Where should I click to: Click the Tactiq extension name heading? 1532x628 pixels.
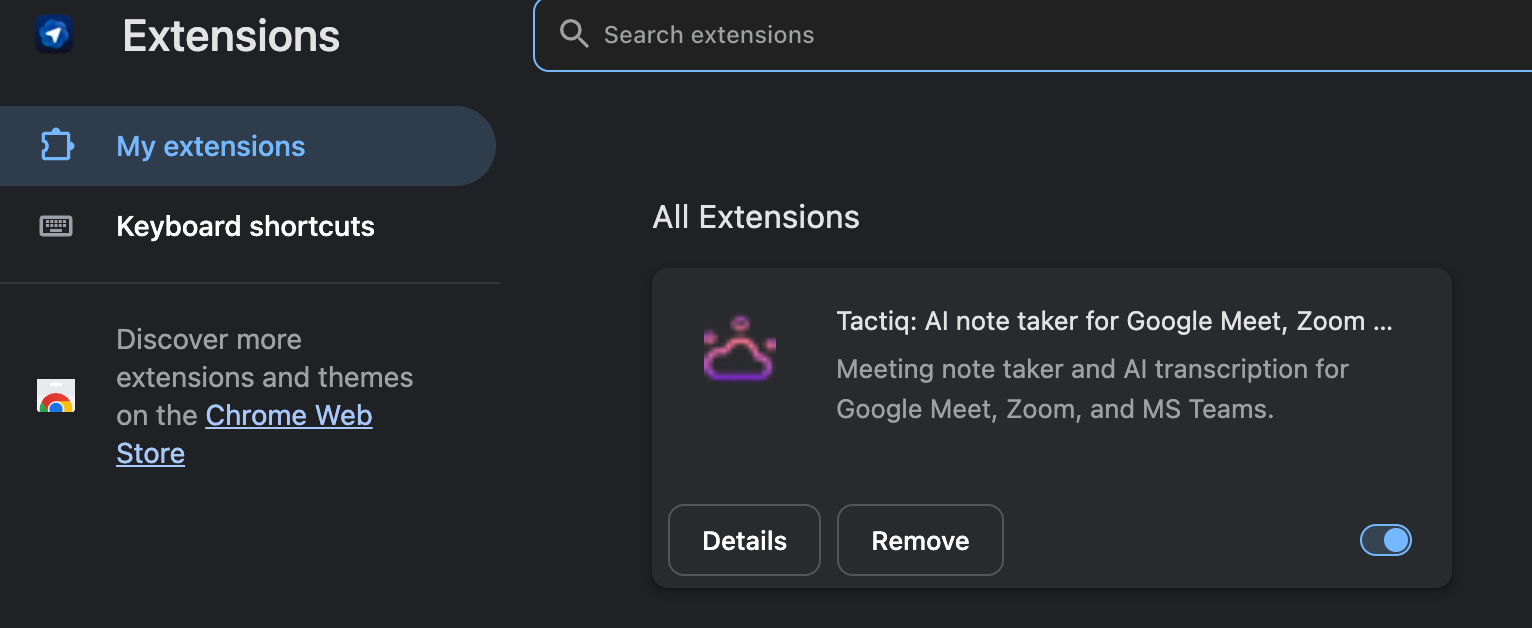click(x=1114, y=322)
